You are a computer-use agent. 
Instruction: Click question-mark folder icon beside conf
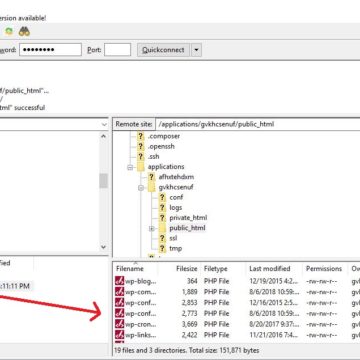coord(162,197)
